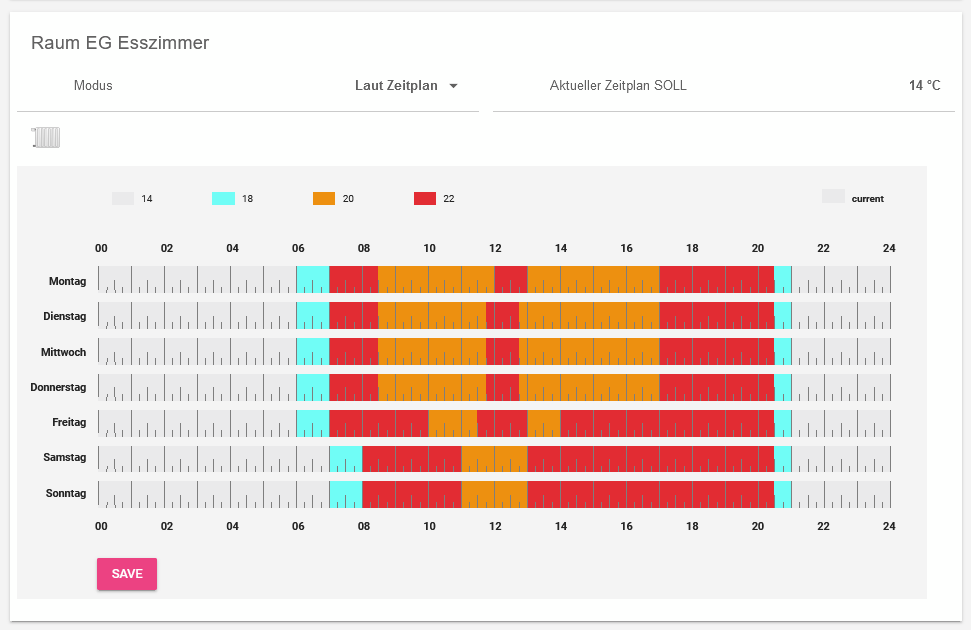Viewport: 971px width, 630px height.
Task: Select the Montag row label
Action: 68,281
